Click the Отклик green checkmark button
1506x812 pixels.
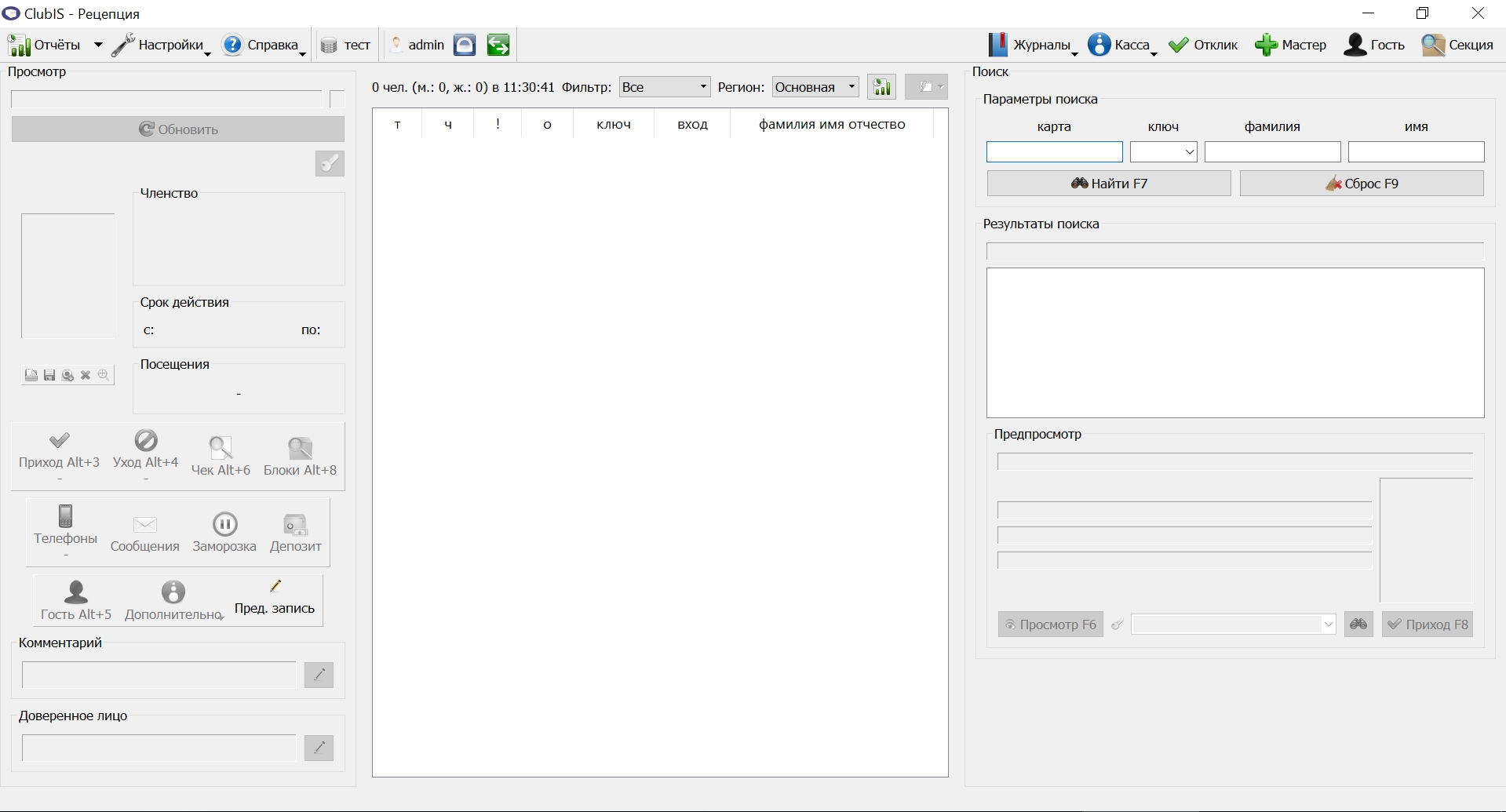click(x=1203, y=46)
